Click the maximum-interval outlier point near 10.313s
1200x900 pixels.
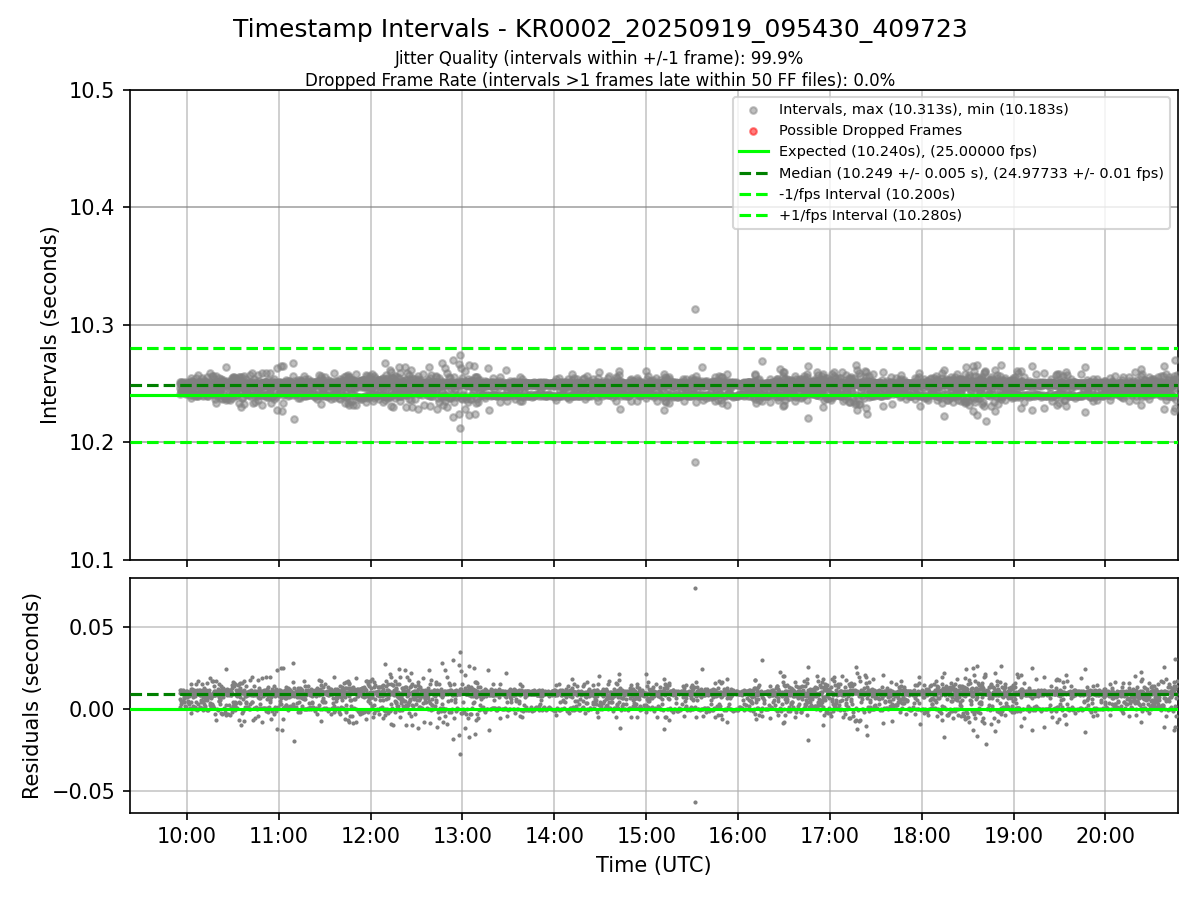[695, 309]
